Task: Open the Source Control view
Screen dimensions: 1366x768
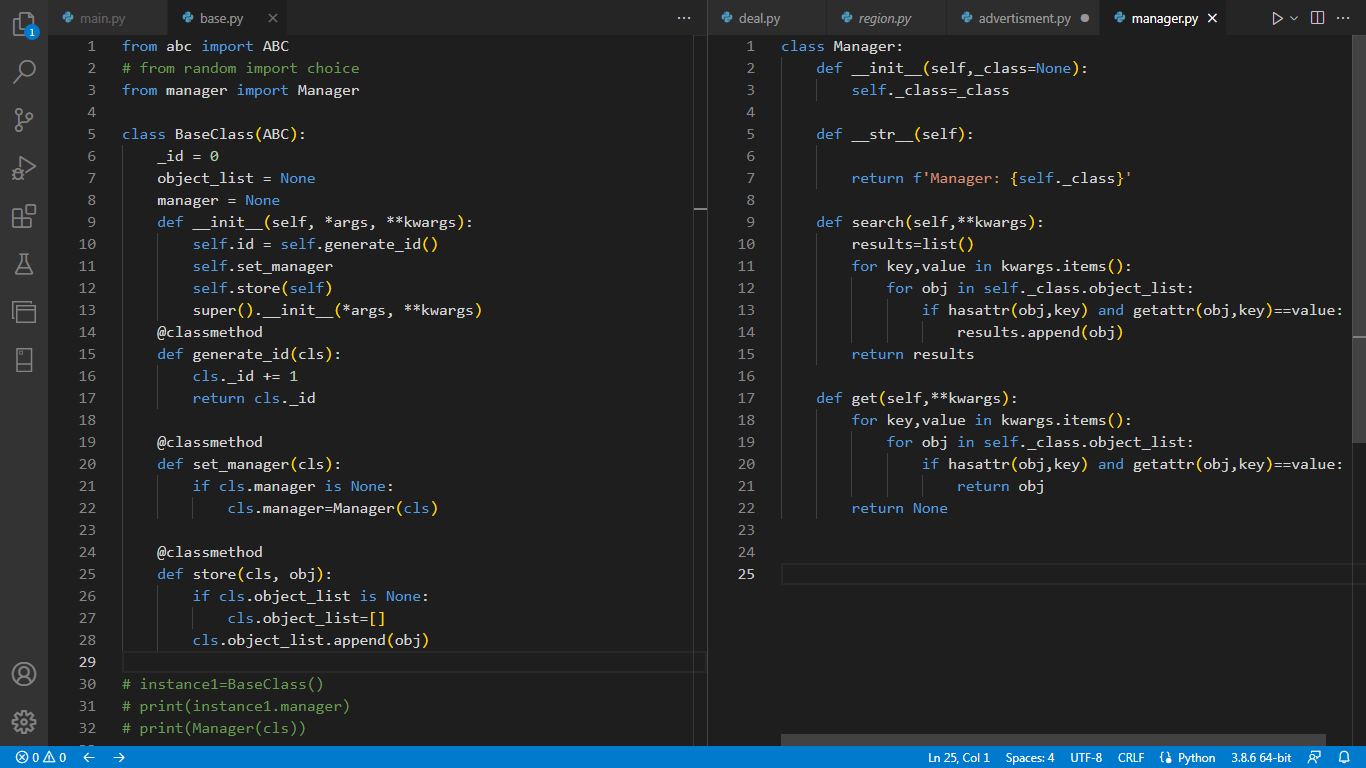Action: click(x=24, y=120)
